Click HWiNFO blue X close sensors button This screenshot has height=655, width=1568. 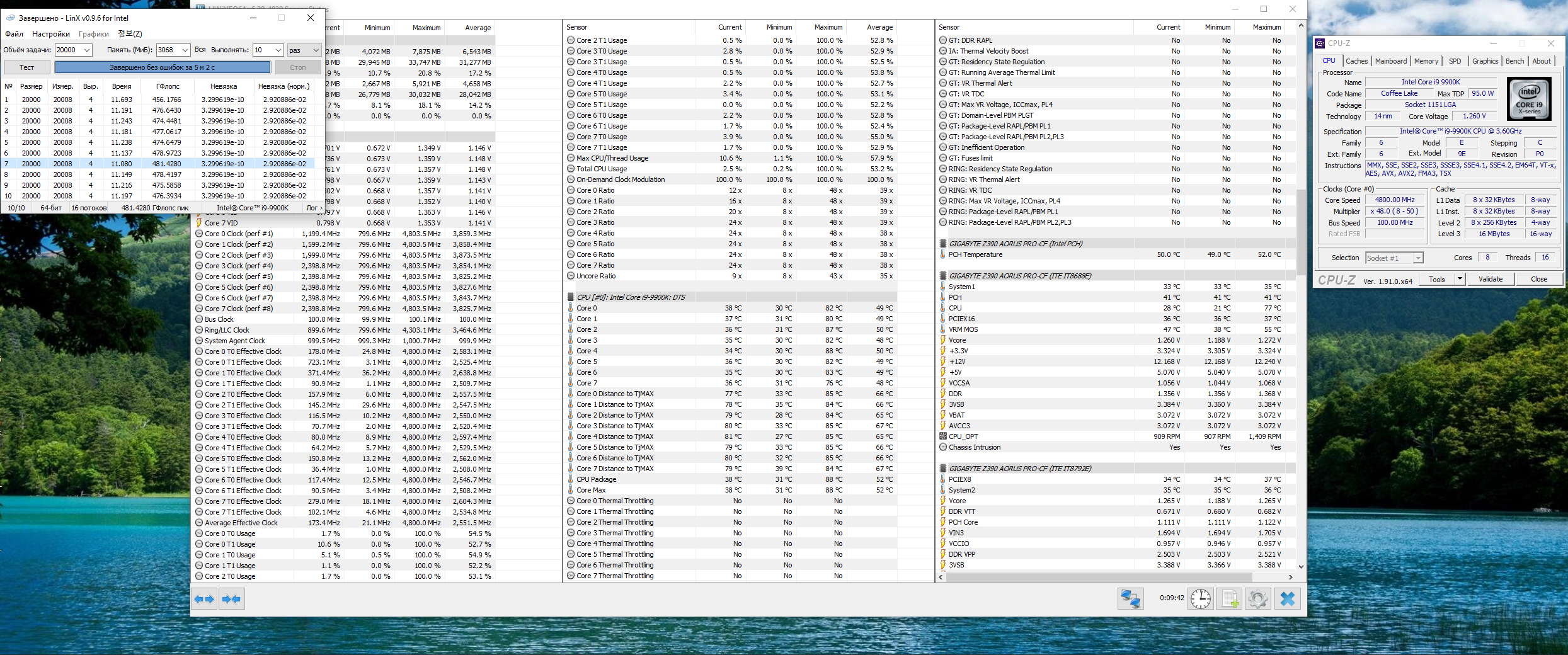pos(1288,598)
